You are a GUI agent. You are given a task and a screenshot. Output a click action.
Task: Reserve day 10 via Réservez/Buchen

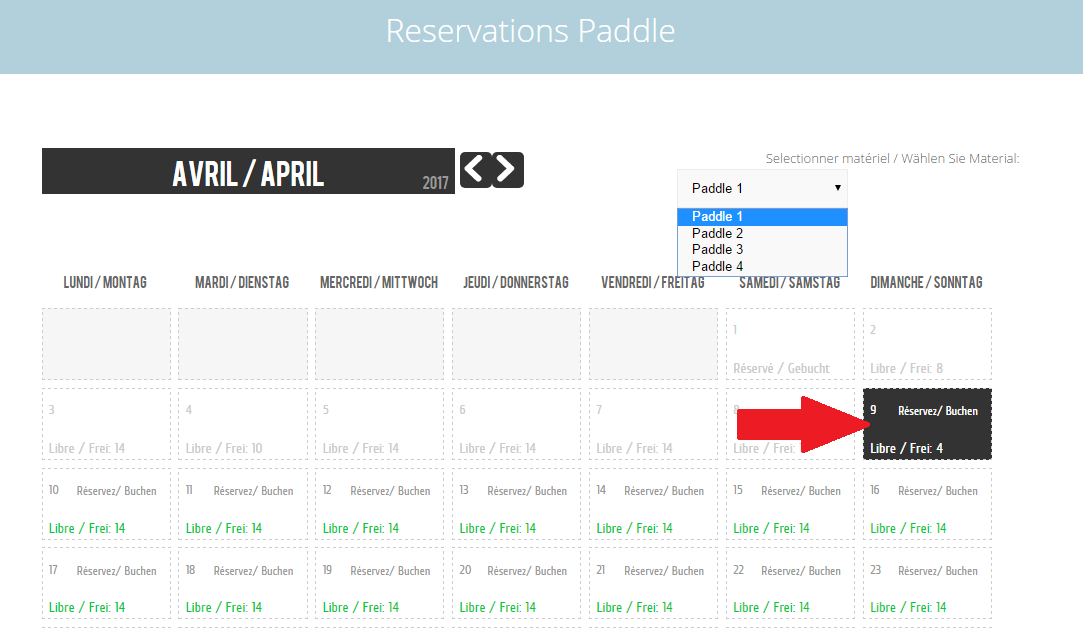[x=116, y=491]
